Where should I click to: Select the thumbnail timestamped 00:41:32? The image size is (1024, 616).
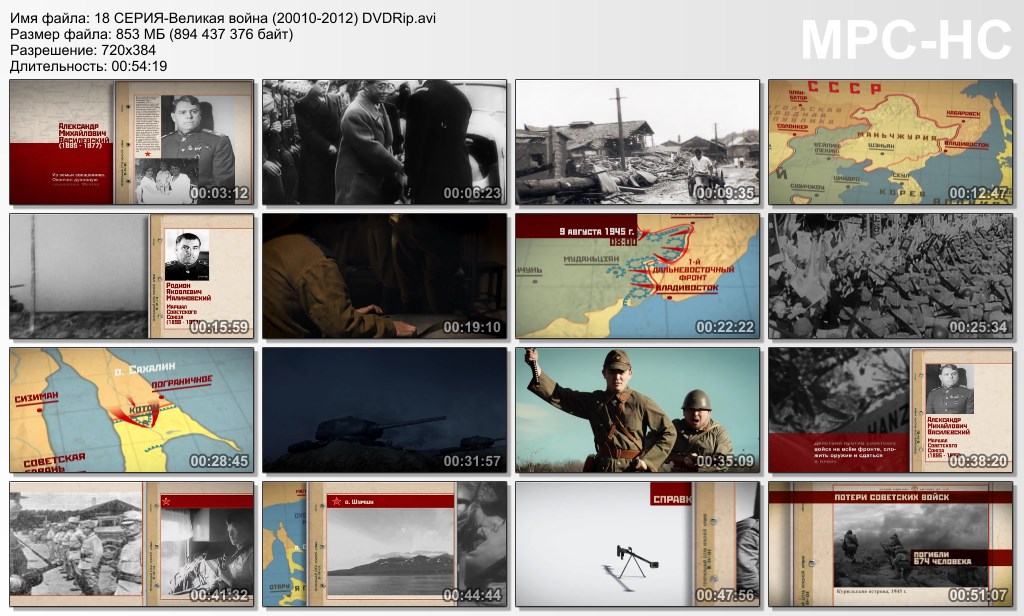pos(132,543)
